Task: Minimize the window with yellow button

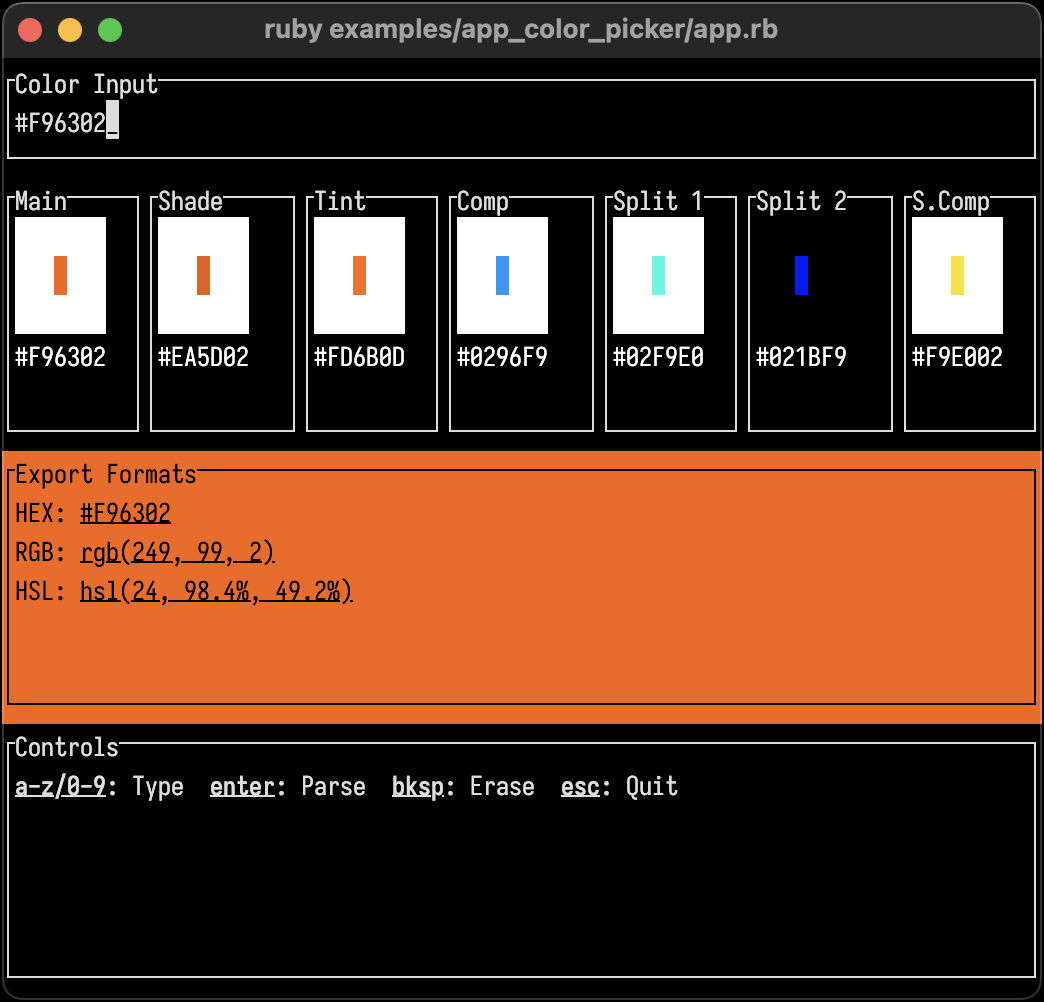Action: click(x=70, y=30)
